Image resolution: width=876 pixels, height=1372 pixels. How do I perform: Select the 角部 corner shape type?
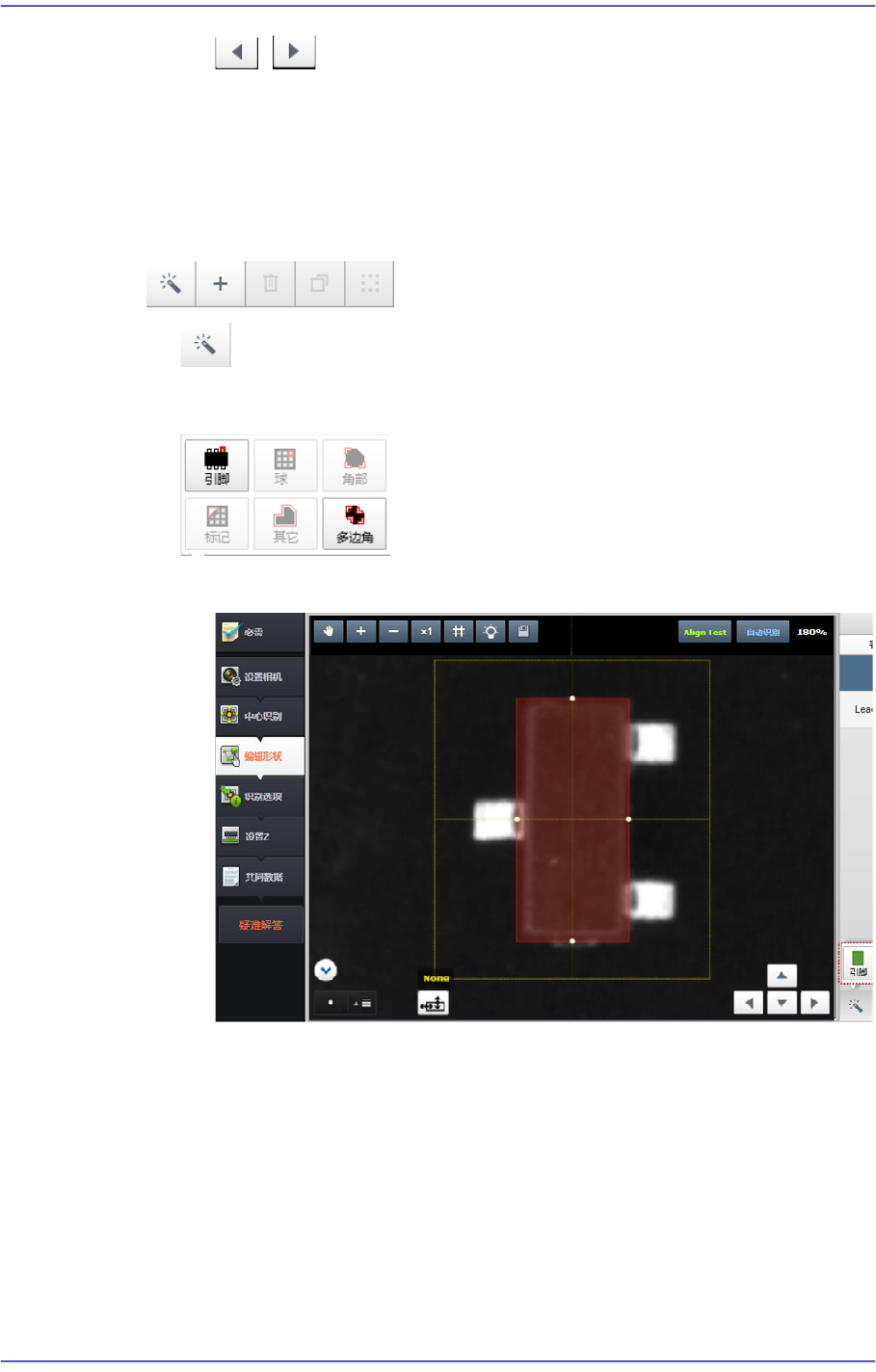(355, 465)
